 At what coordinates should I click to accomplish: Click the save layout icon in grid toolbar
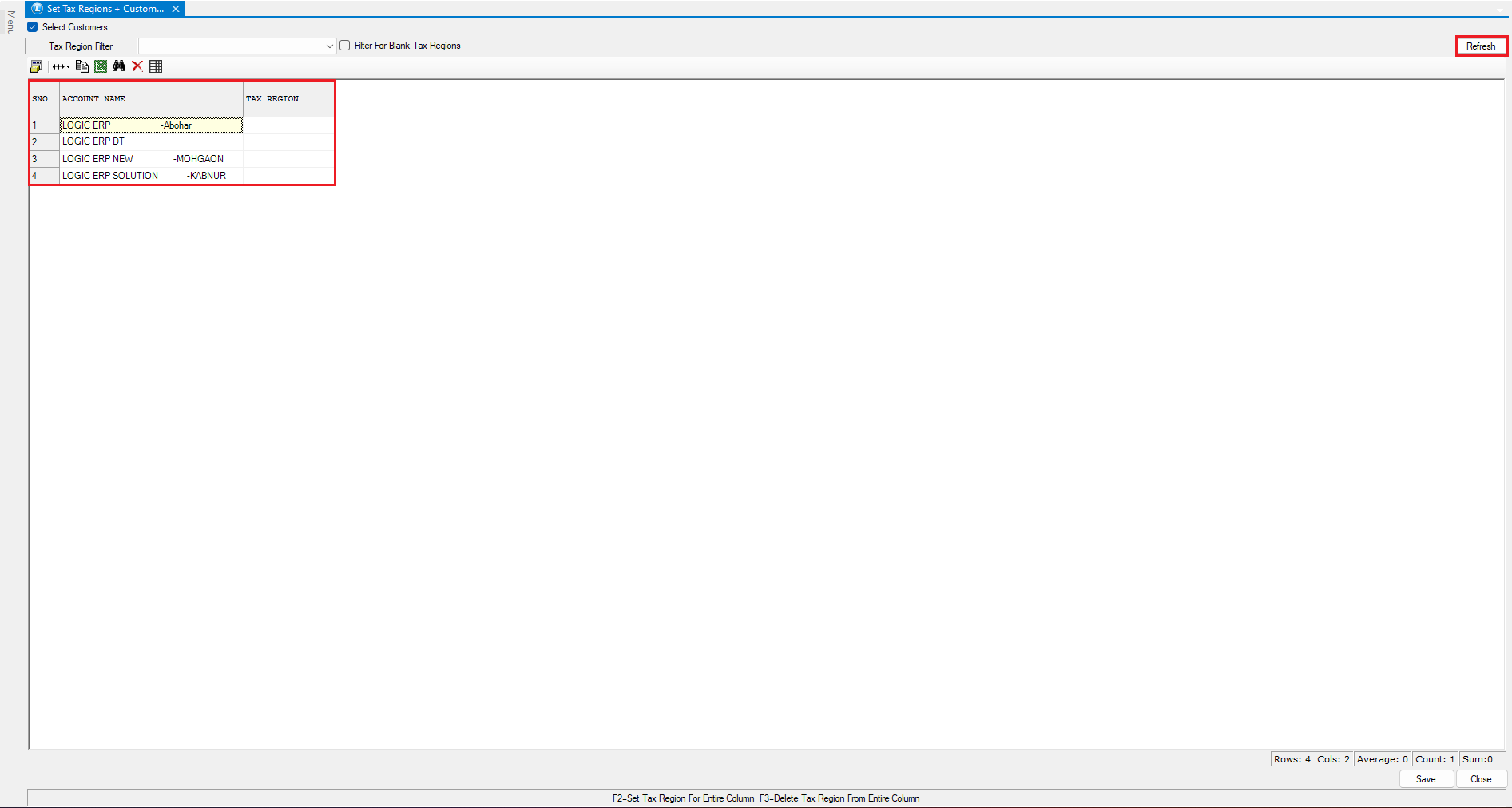[x=36, y=66]
